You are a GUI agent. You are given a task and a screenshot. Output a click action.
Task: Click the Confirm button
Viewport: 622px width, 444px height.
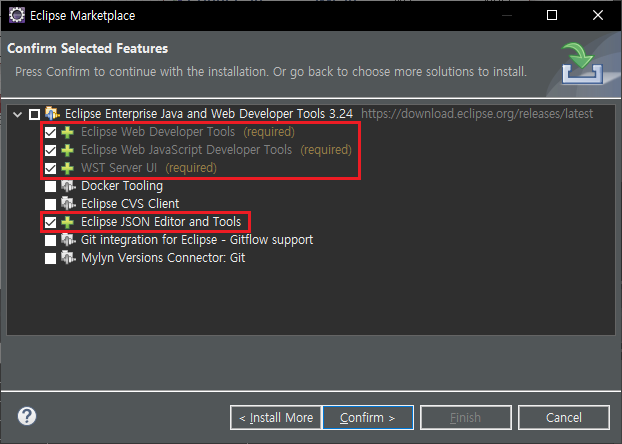point(368,417)
